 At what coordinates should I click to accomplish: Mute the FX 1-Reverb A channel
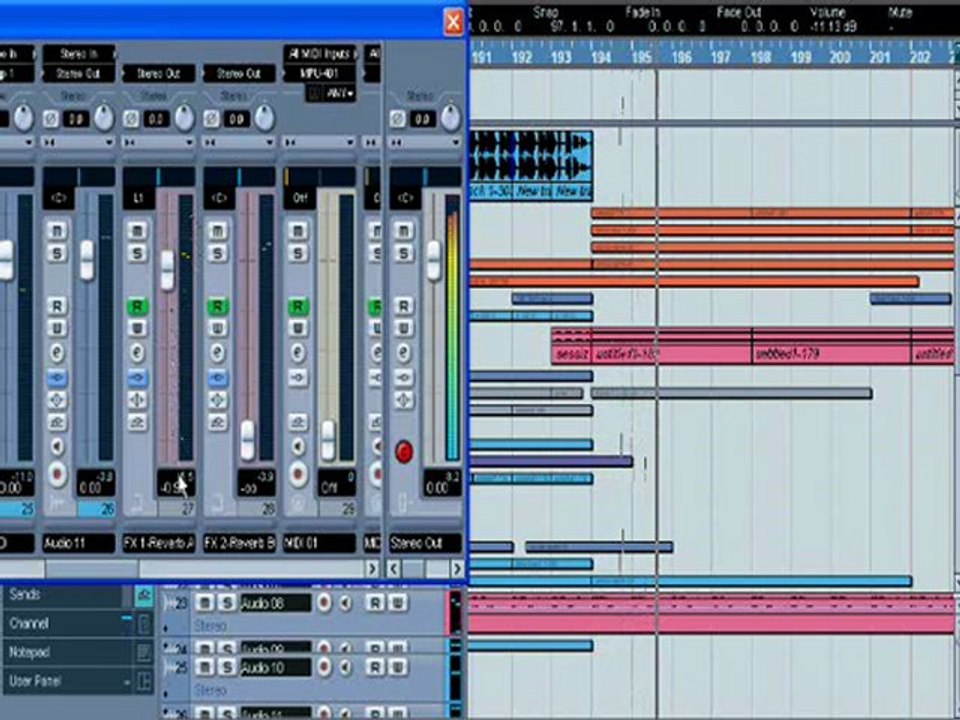click(x=137, y=231)
